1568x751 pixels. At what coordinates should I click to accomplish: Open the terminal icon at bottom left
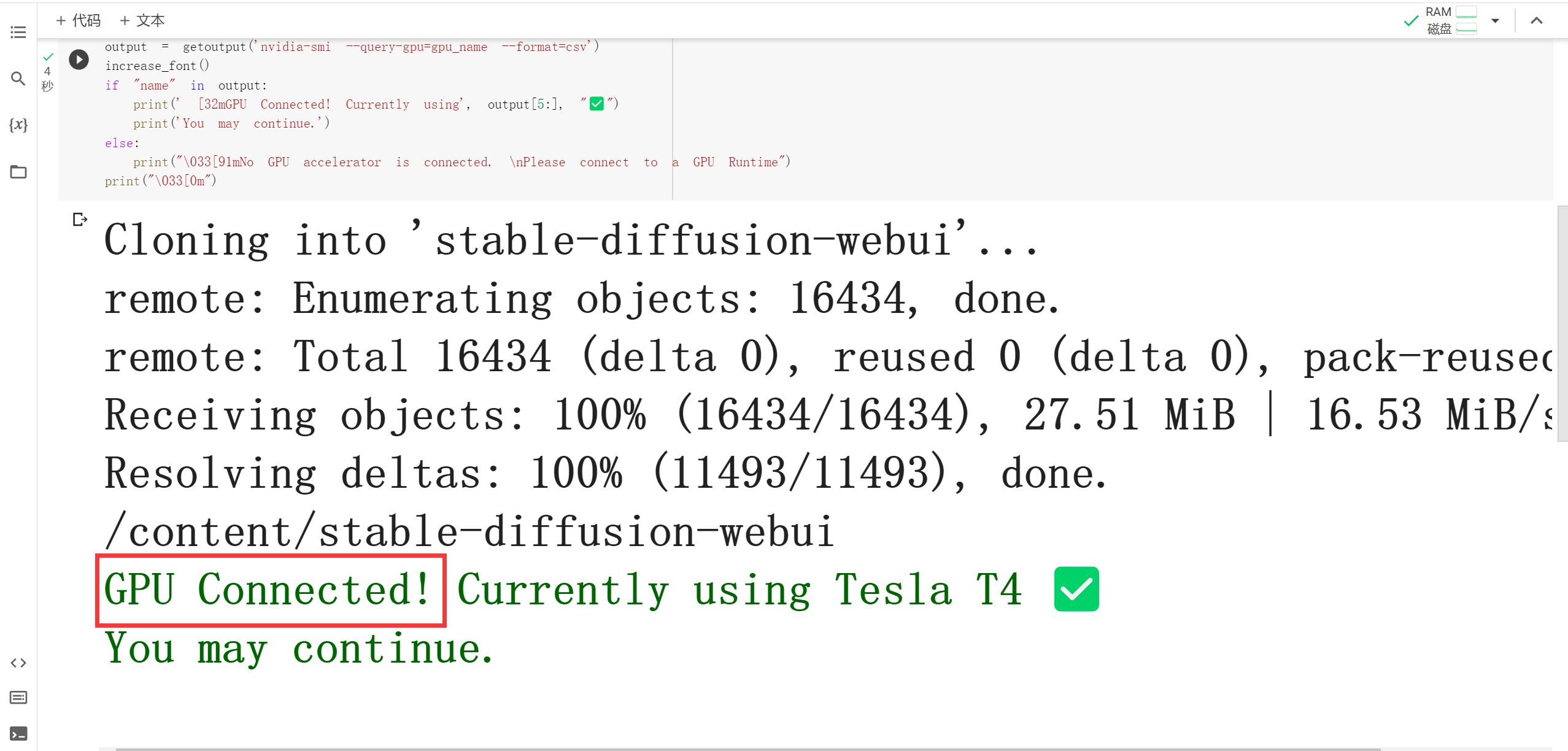18,734
